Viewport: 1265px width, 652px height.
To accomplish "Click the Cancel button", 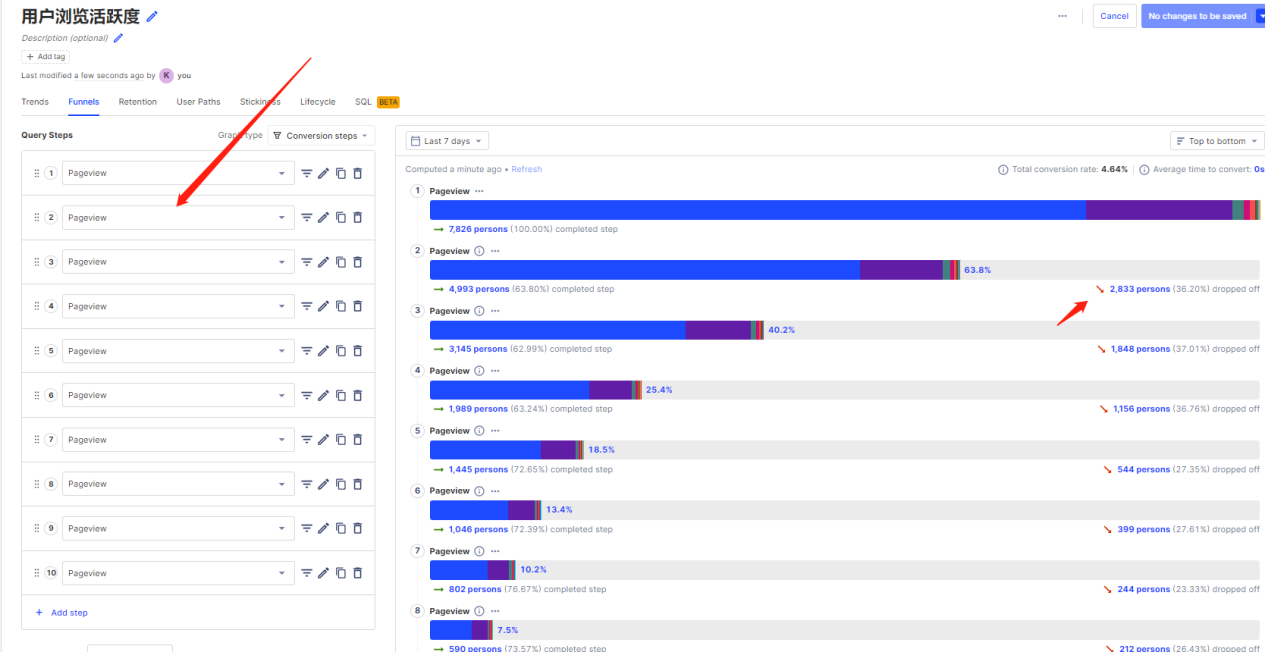I will point(1114,16).
